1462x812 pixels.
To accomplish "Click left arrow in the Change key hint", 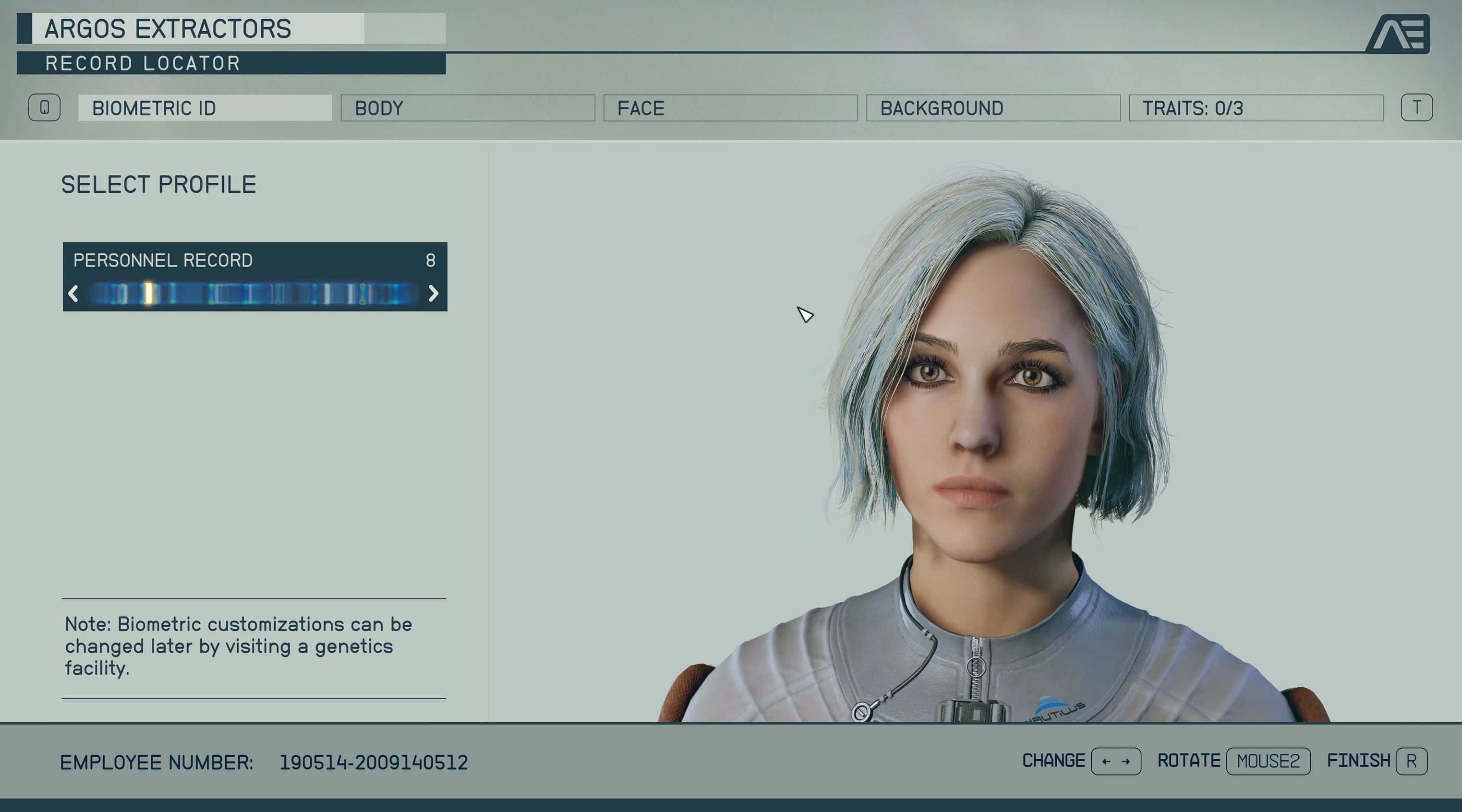I will coord(1106,762).
